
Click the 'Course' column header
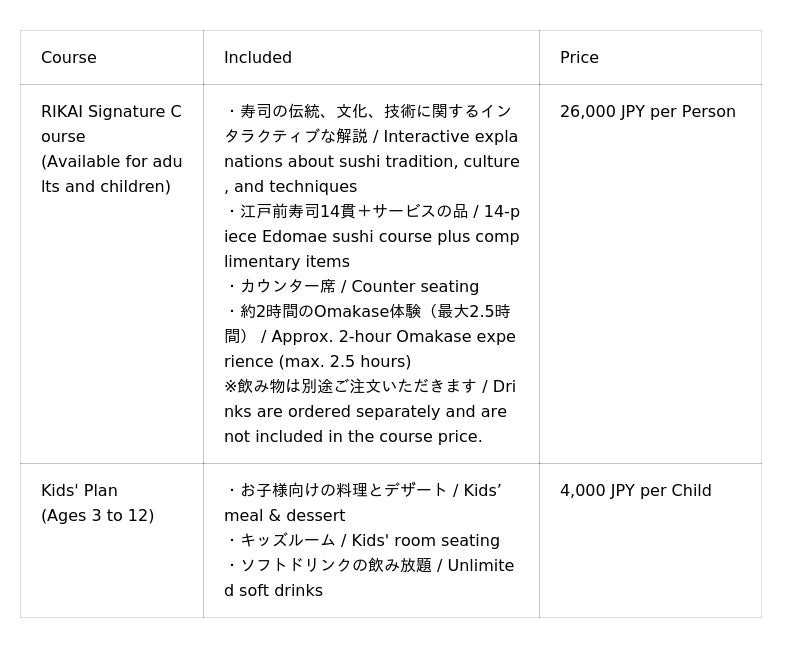pos(69,58)
